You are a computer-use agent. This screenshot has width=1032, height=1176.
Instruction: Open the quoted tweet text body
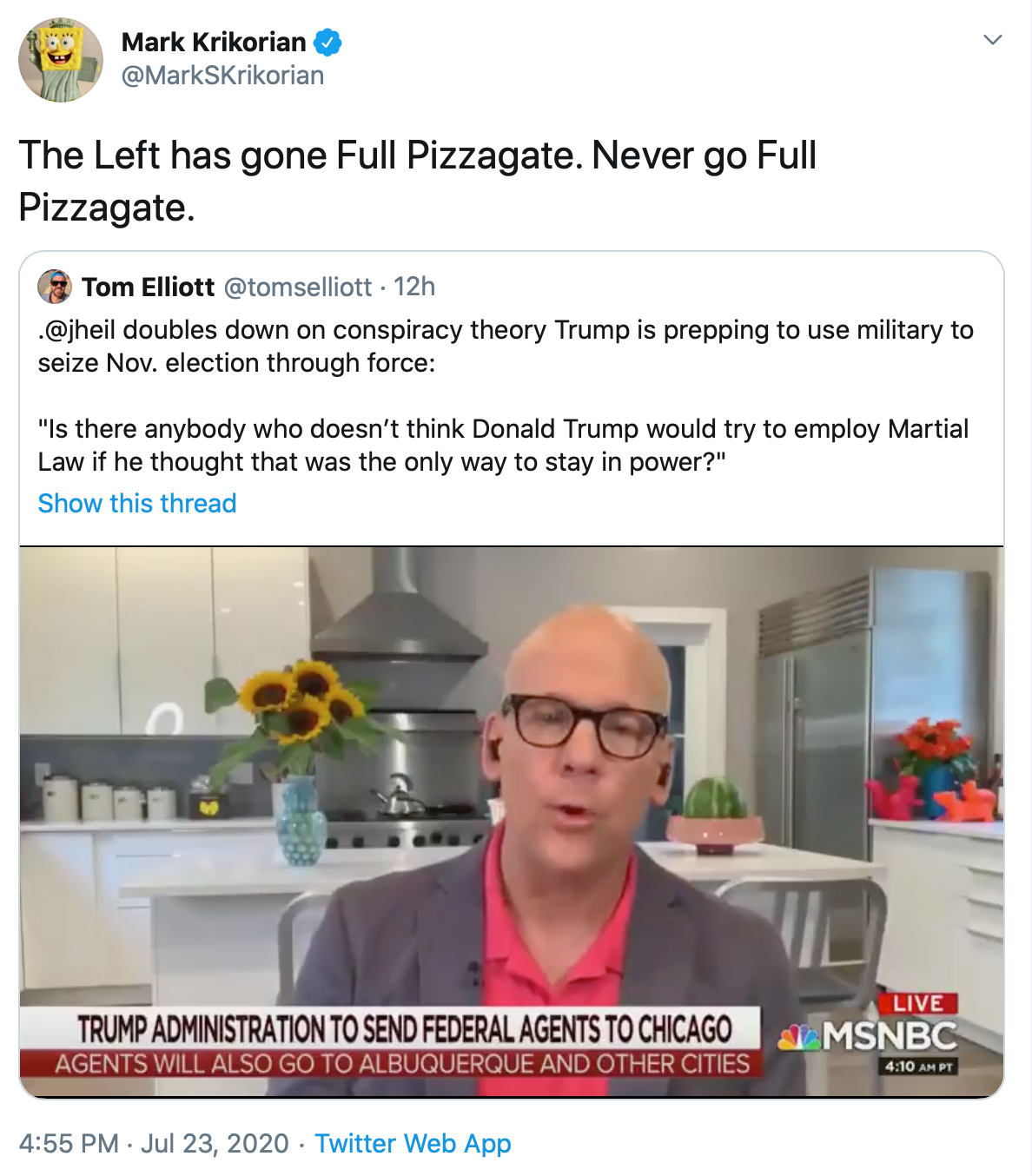pyautogui.click(x=505, y=396)
